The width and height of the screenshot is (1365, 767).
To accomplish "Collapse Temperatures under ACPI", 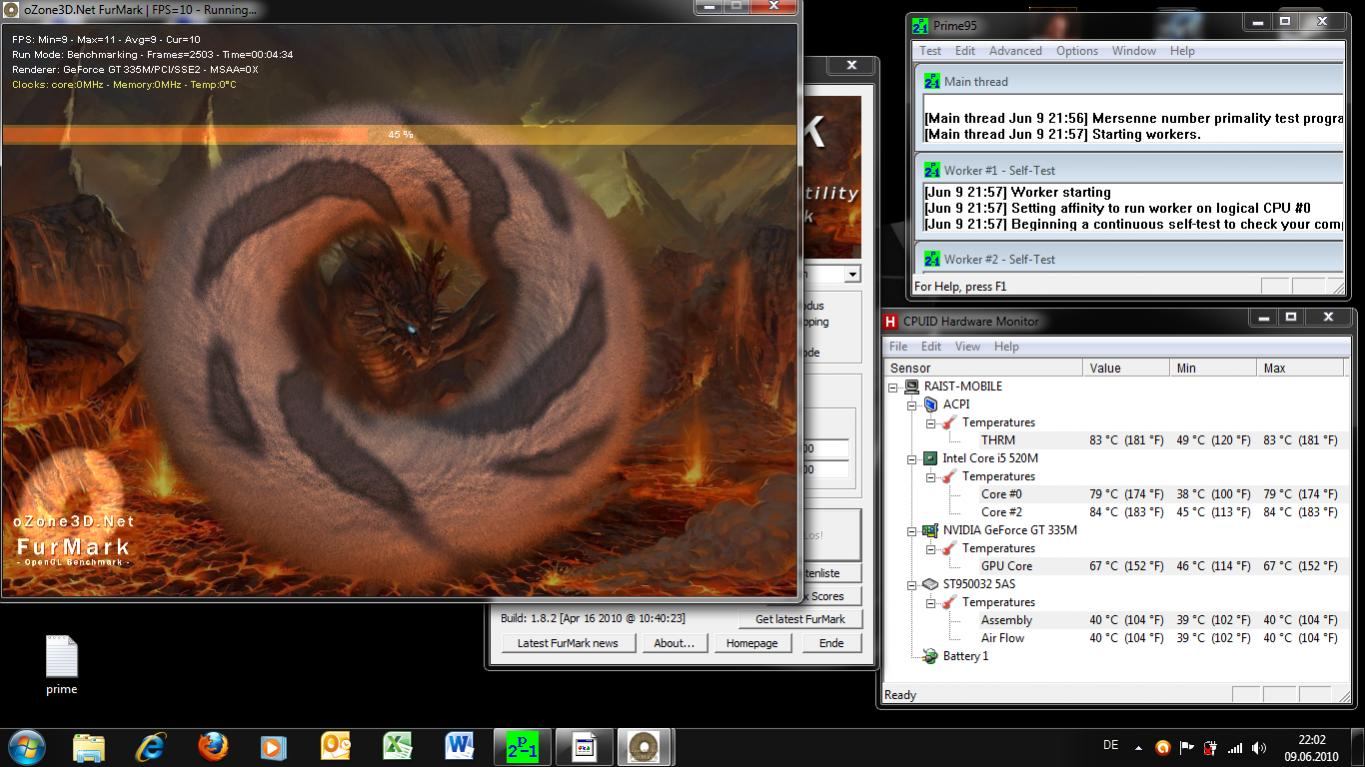I will coord(931,423).
